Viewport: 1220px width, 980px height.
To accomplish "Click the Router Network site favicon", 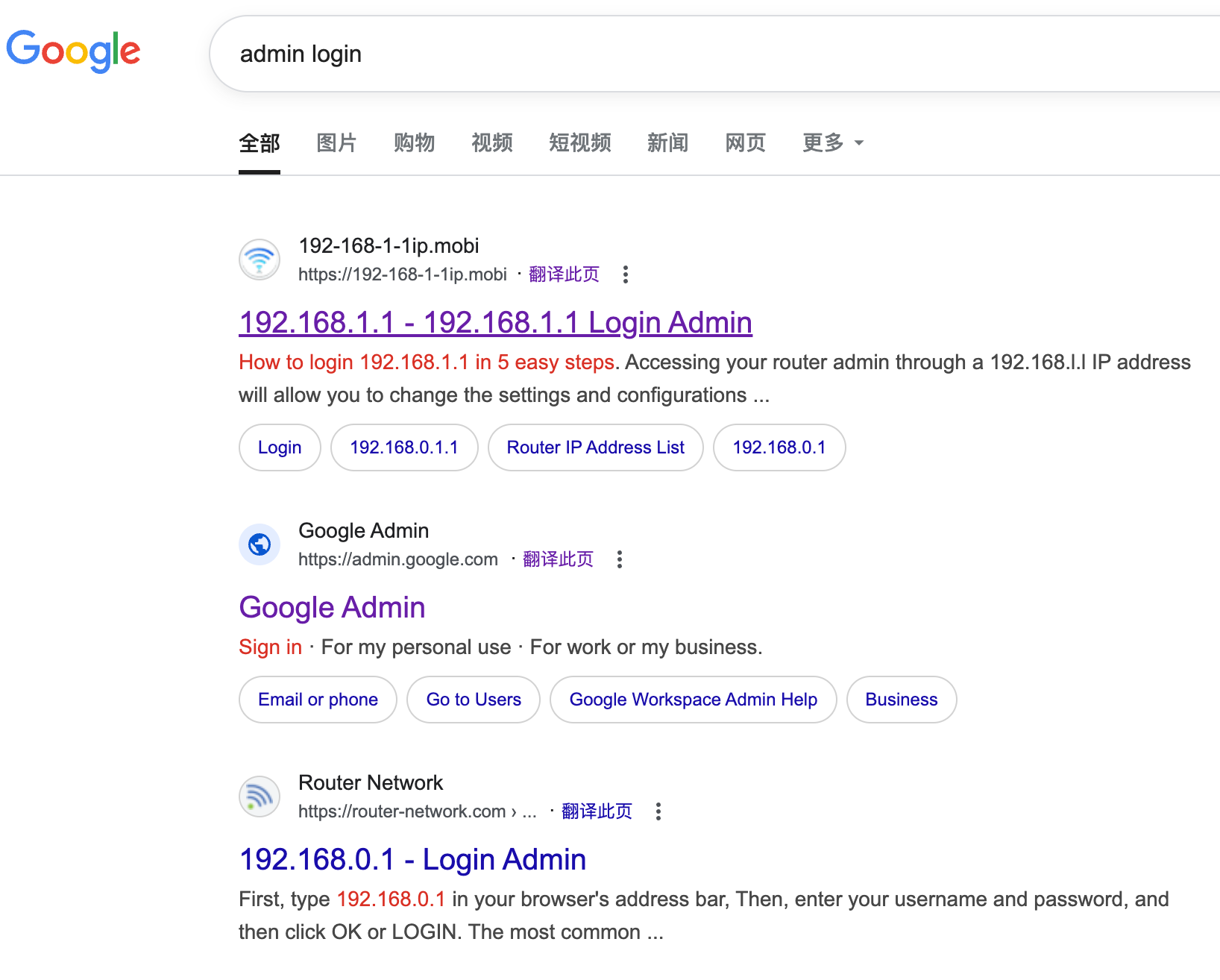I will click(x=259, y=796).
